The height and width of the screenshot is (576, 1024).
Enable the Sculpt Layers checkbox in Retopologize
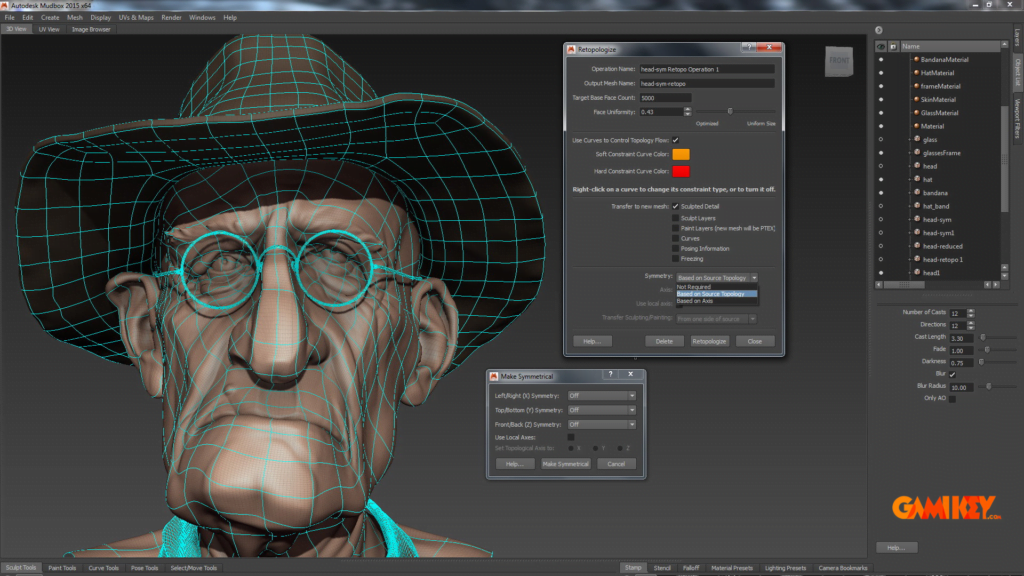pyautogui.click(x=675, y=218)
